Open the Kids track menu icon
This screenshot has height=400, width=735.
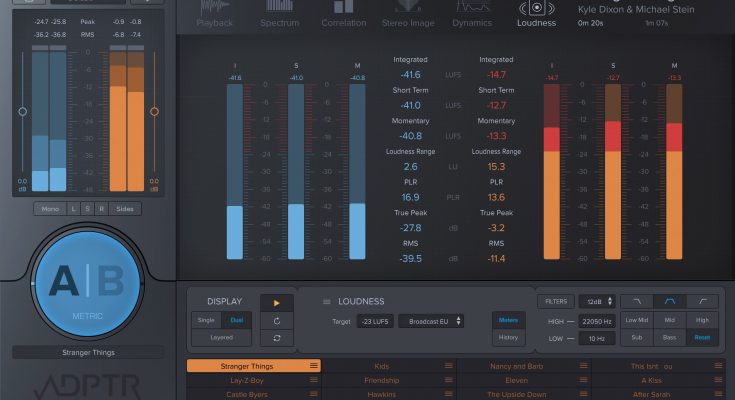coord(449,367)
